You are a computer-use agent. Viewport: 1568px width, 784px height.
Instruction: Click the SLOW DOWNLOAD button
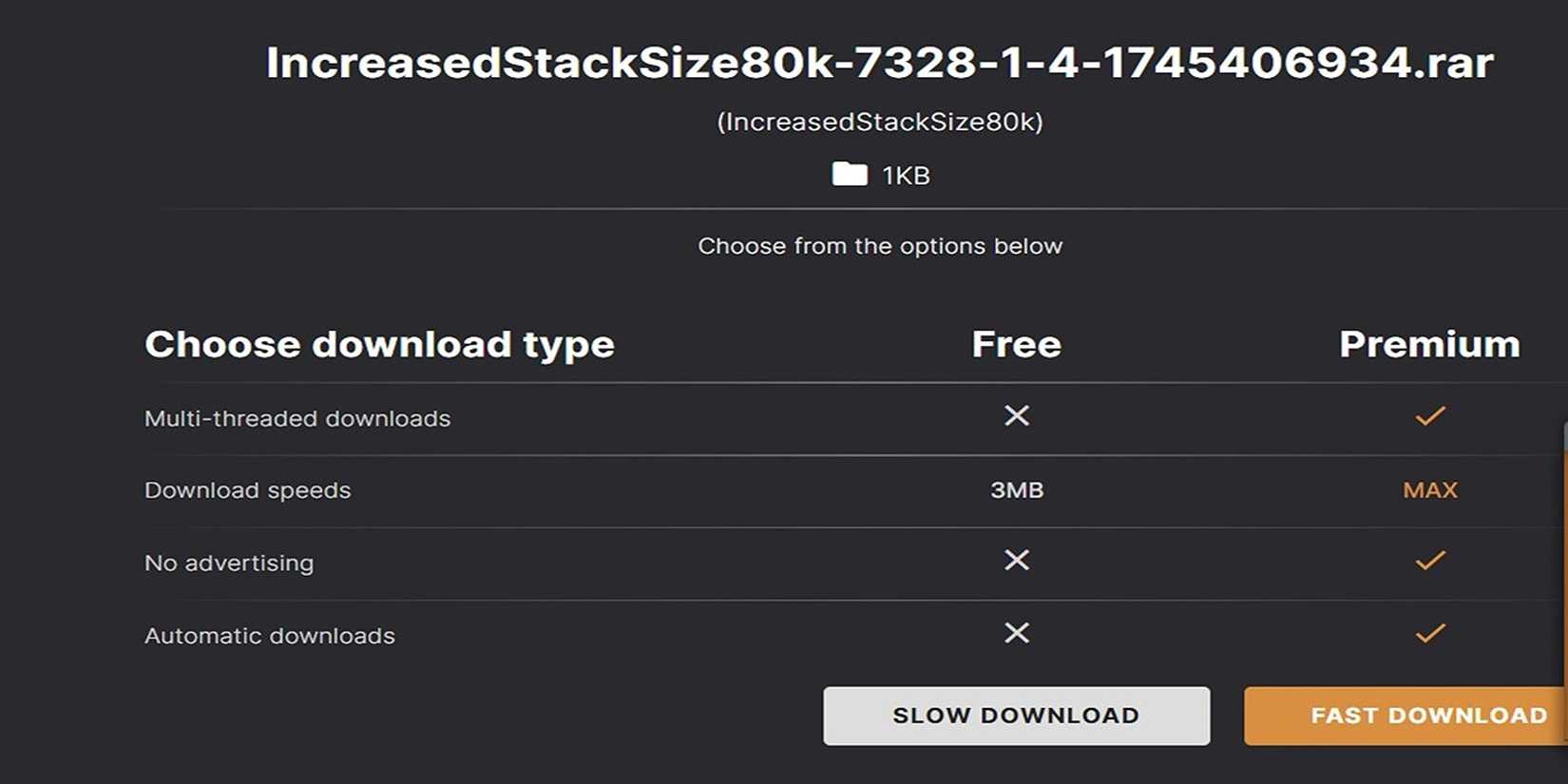coord(1016,715)
